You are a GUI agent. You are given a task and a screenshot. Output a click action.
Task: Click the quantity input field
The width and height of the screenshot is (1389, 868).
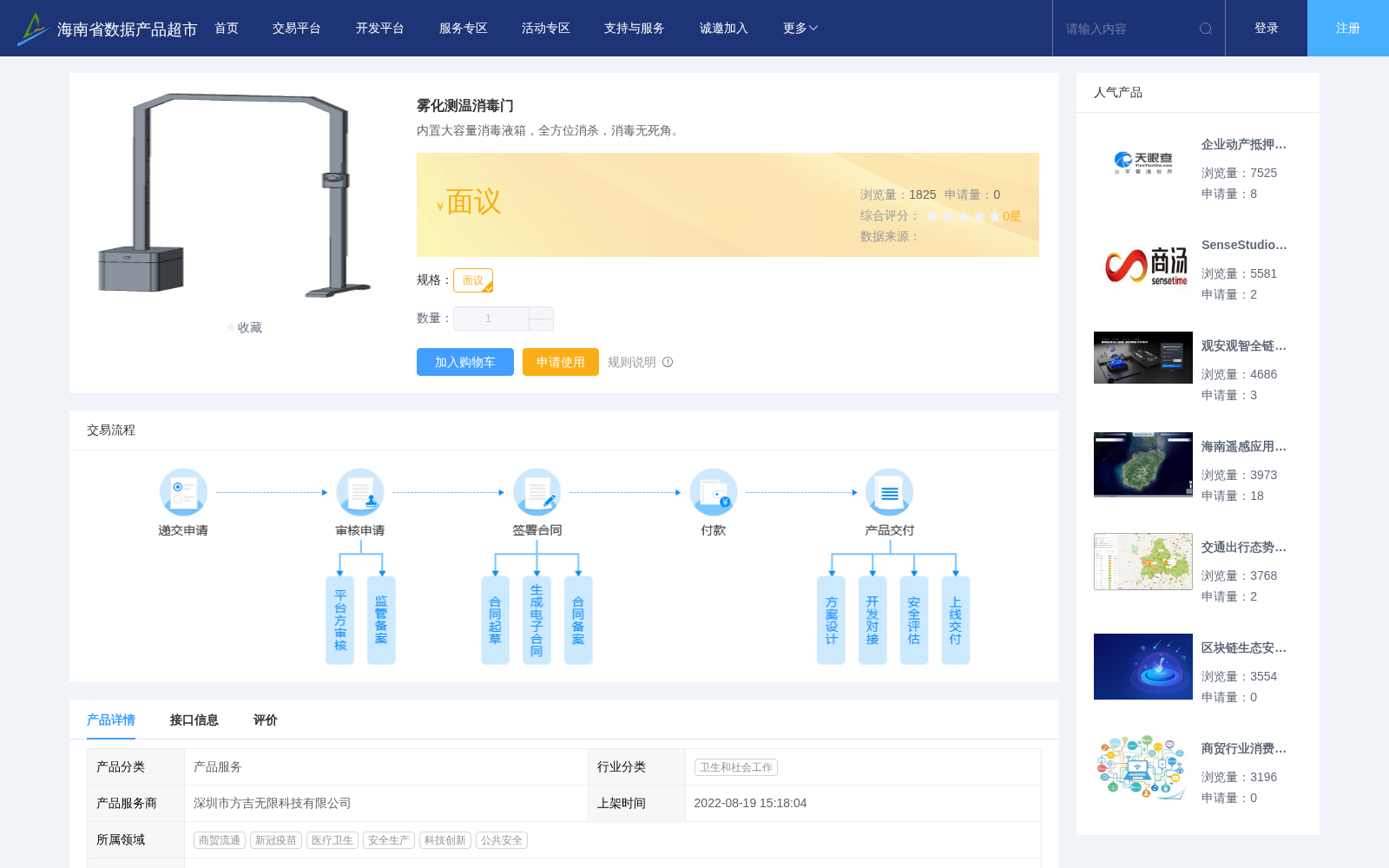pyautogui.click(x=491, y=319)
